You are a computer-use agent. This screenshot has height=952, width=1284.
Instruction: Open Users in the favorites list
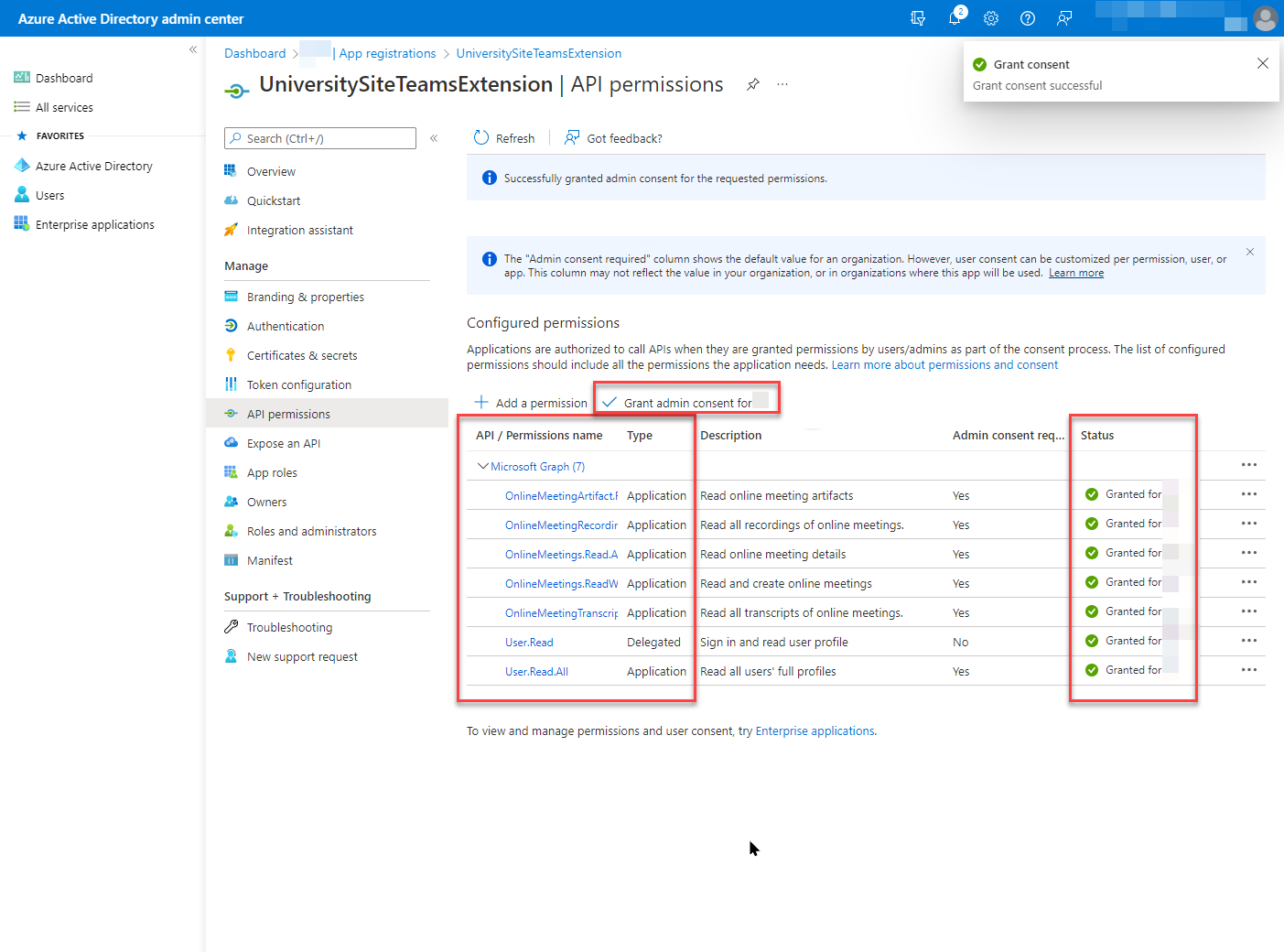click(x=39, y=195)
